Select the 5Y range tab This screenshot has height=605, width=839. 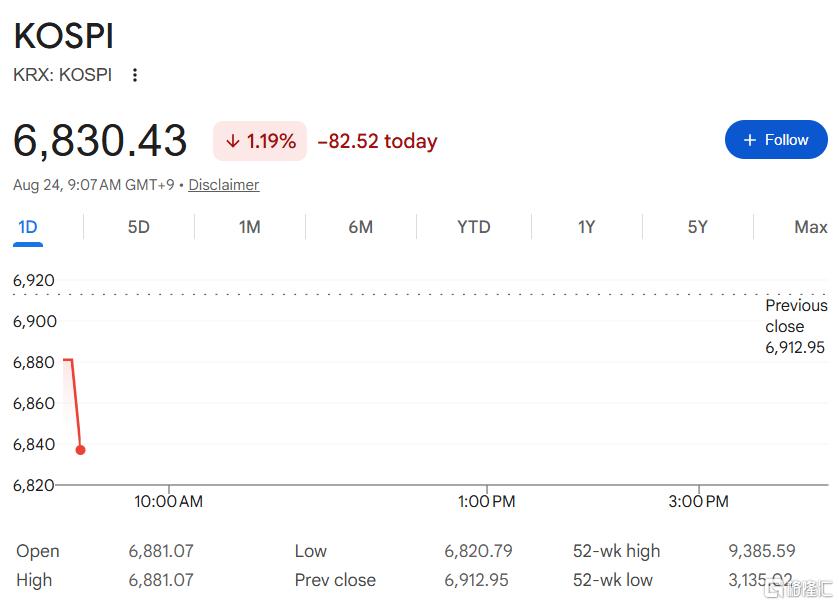pyautogui.click(x=698, y=227)
